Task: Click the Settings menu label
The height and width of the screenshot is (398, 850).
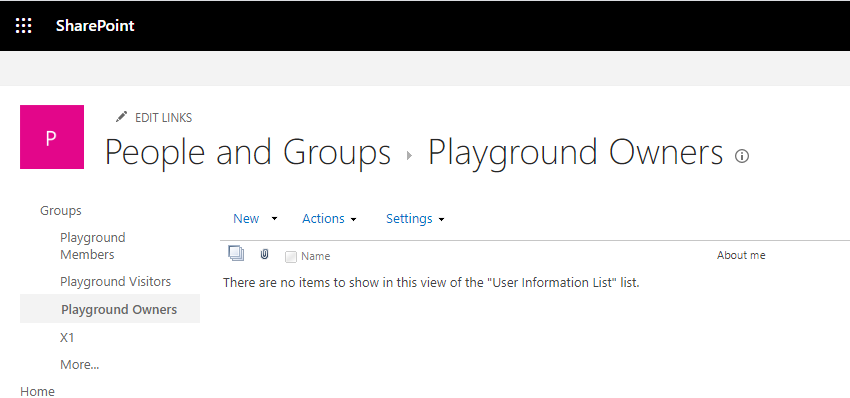Action: pos(409,219)
